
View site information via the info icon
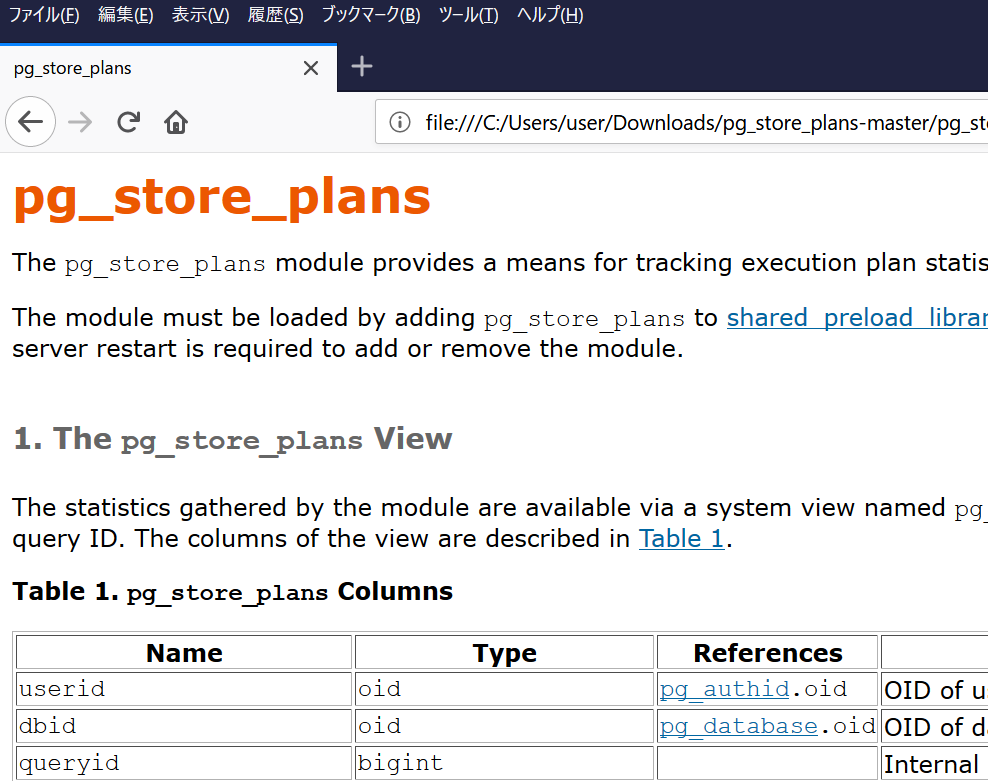click(x=399, y=122)
